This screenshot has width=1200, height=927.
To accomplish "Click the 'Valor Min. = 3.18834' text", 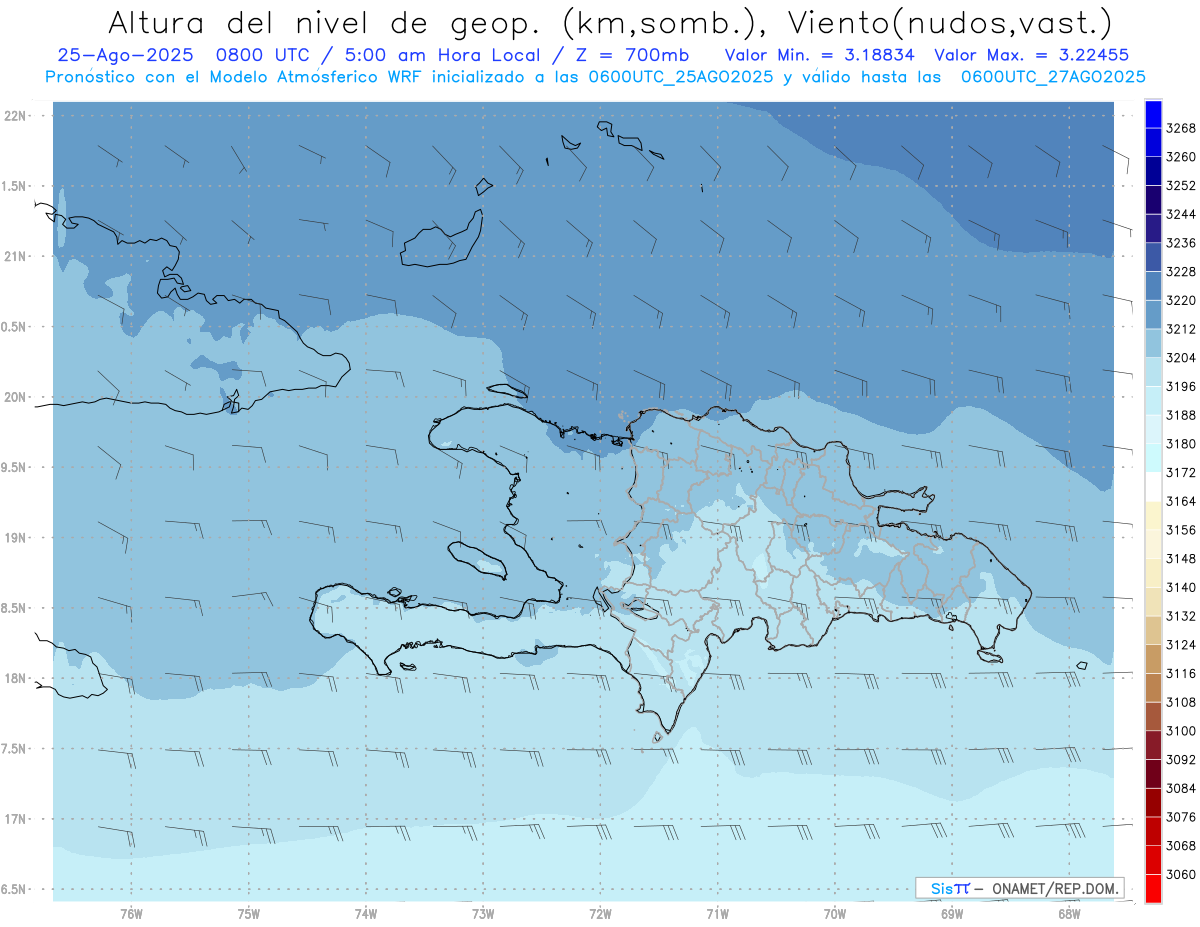I will pos(821,56).
